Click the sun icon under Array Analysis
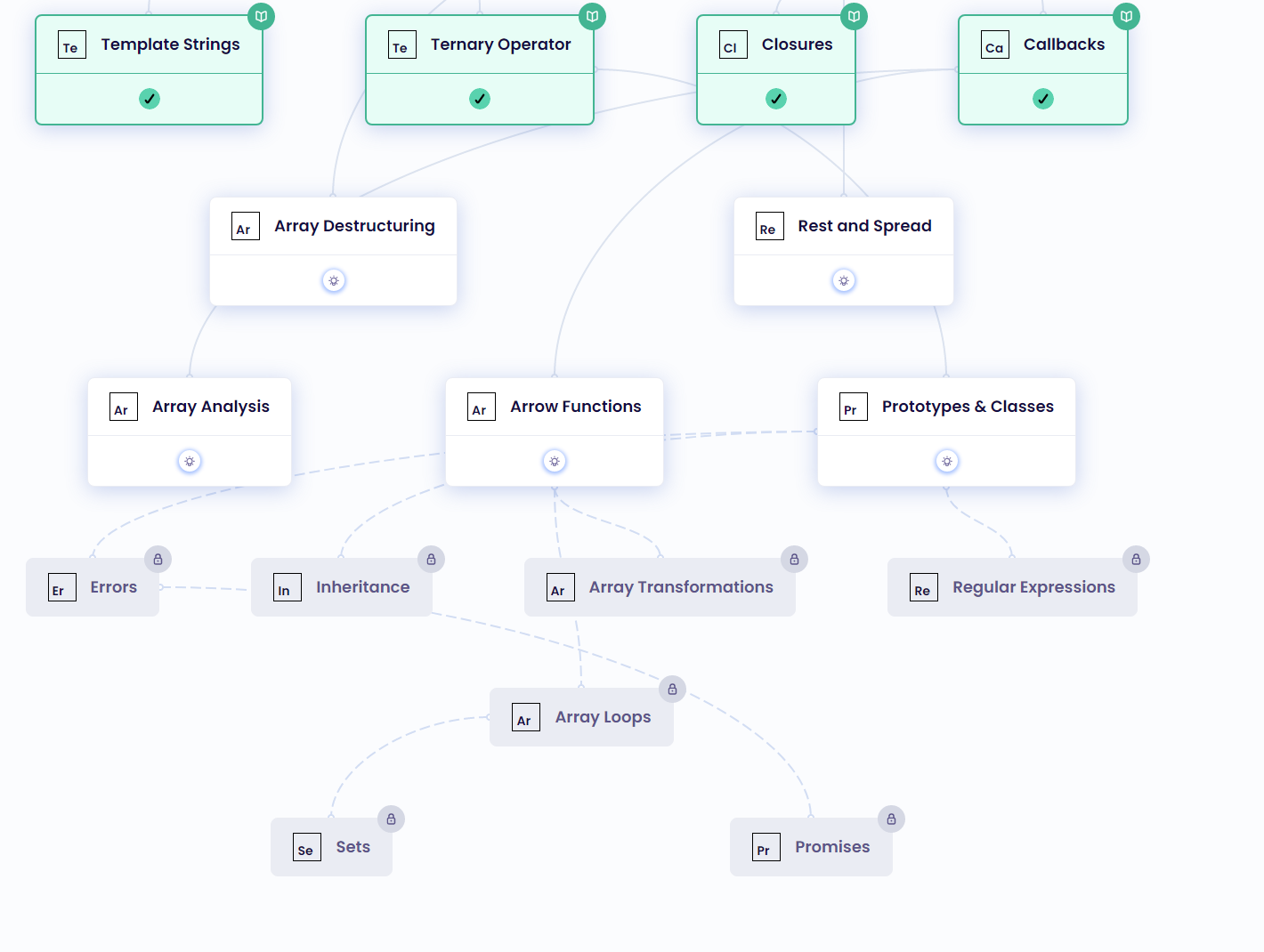This screenshot has width=1264, height=952. coord(190,461)
